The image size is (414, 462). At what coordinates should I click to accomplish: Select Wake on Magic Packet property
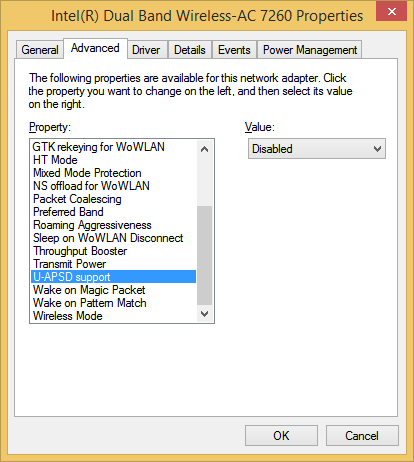coord(113,290)
